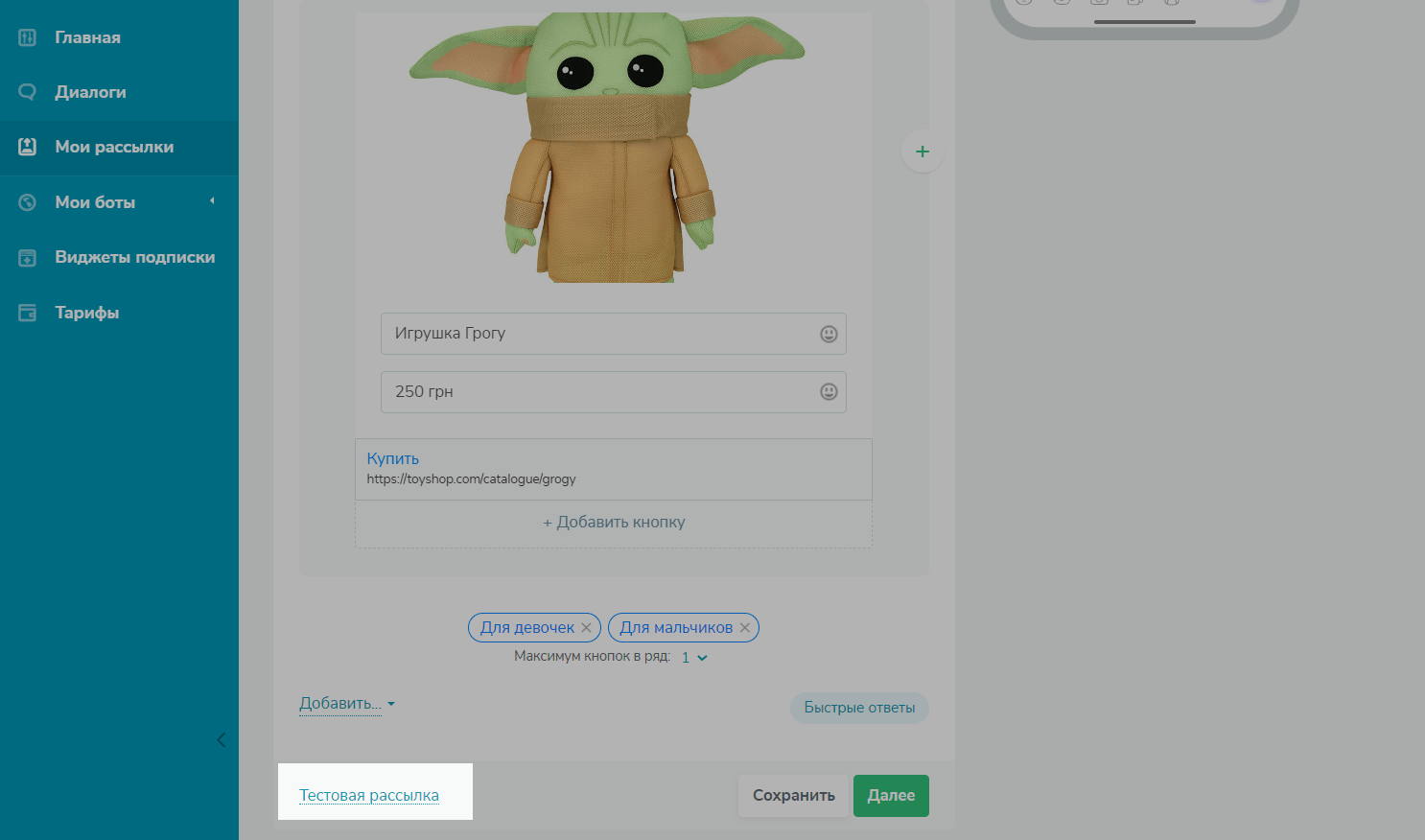Open the Добавить... dropdown menu
This screenshot has width=1425, height=840.
tap(346, 704)
